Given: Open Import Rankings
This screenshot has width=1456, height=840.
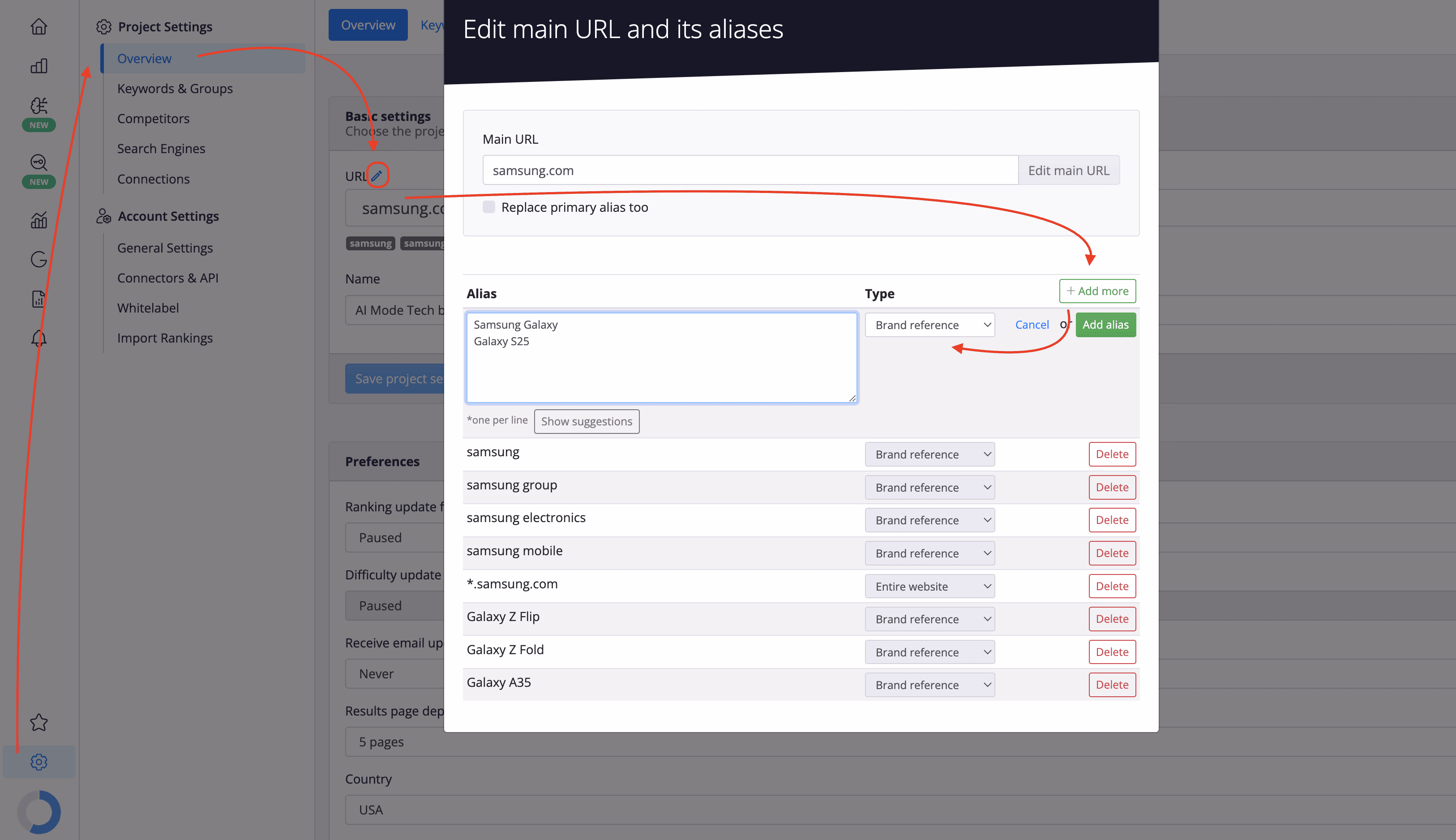Looking at the screenshot, I should pos(165,338).
